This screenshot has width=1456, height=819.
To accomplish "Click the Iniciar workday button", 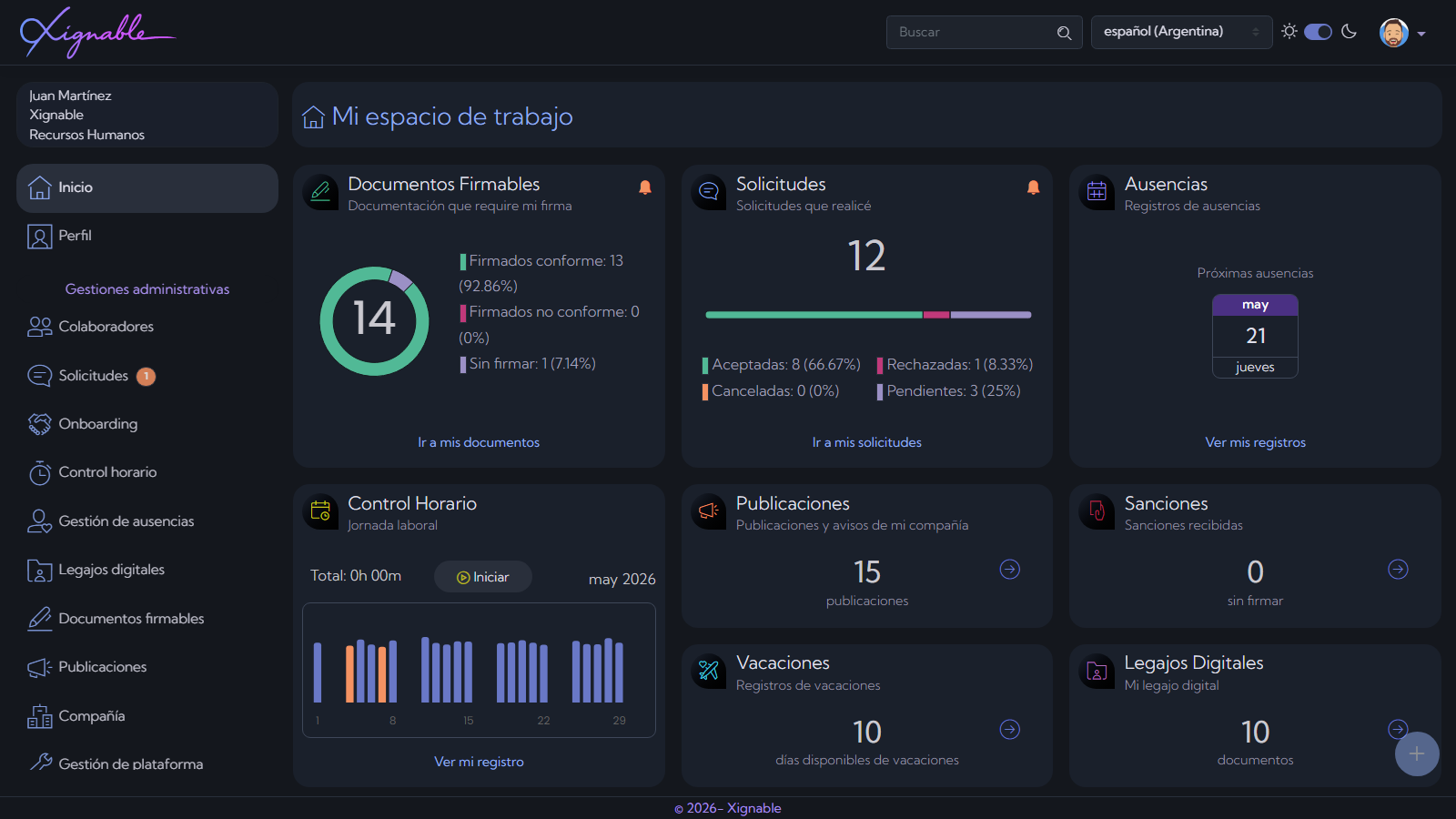I will [x=483, y=577].
